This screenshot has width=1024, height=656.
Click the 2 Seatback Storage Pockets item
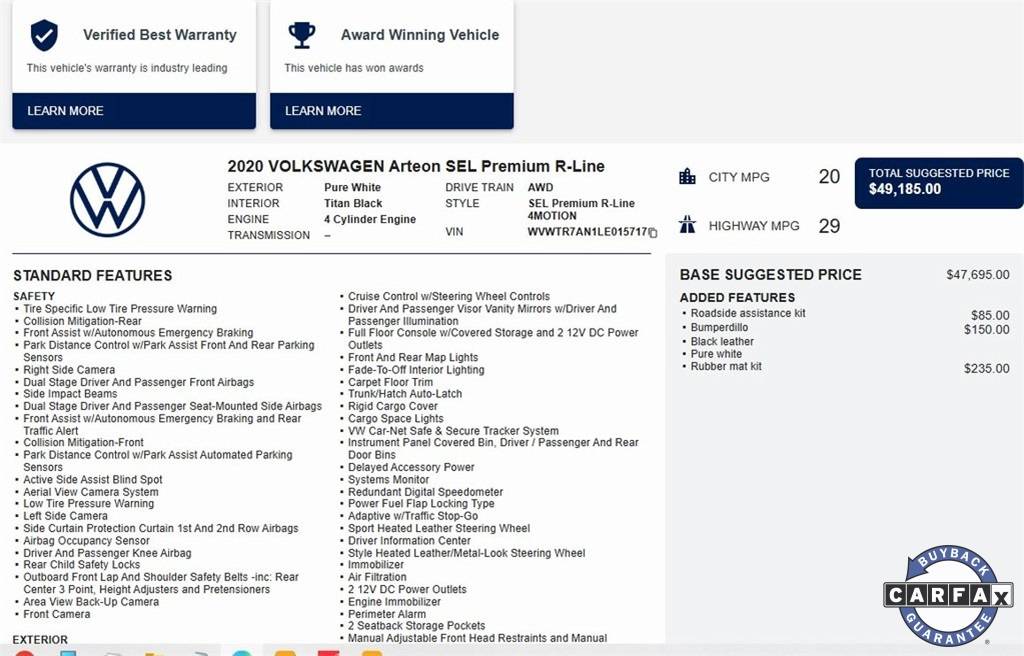coord(417,626)
